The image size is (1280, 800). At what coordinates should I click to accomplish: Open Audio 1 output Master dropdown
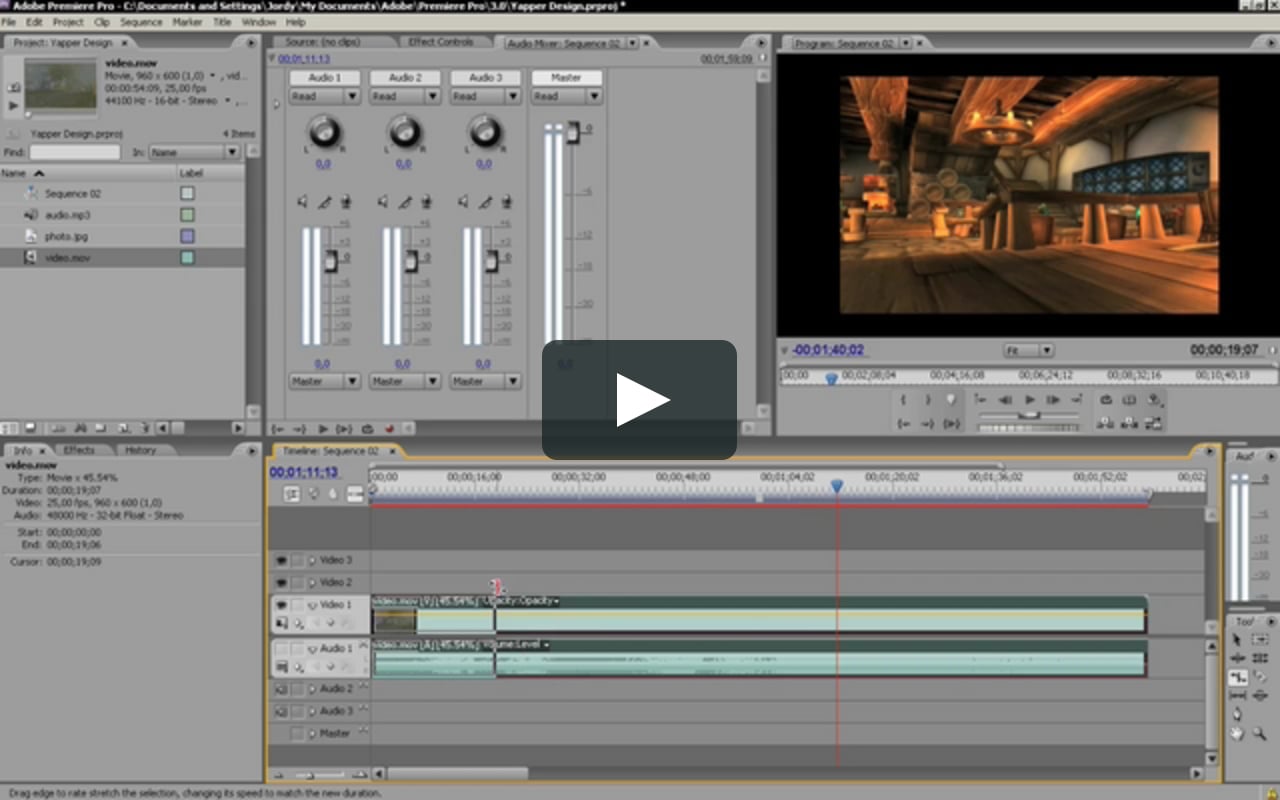click(324, 381)
